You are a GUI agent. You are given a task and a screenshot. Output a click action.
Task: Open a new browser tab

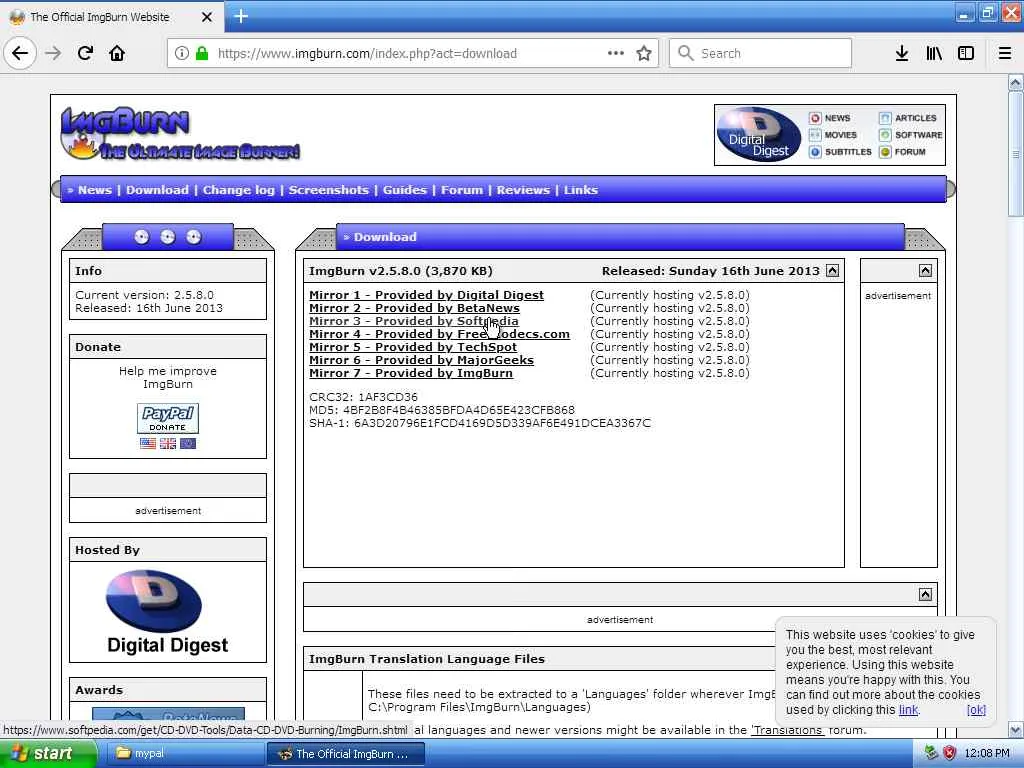click(x=241, y=16)
